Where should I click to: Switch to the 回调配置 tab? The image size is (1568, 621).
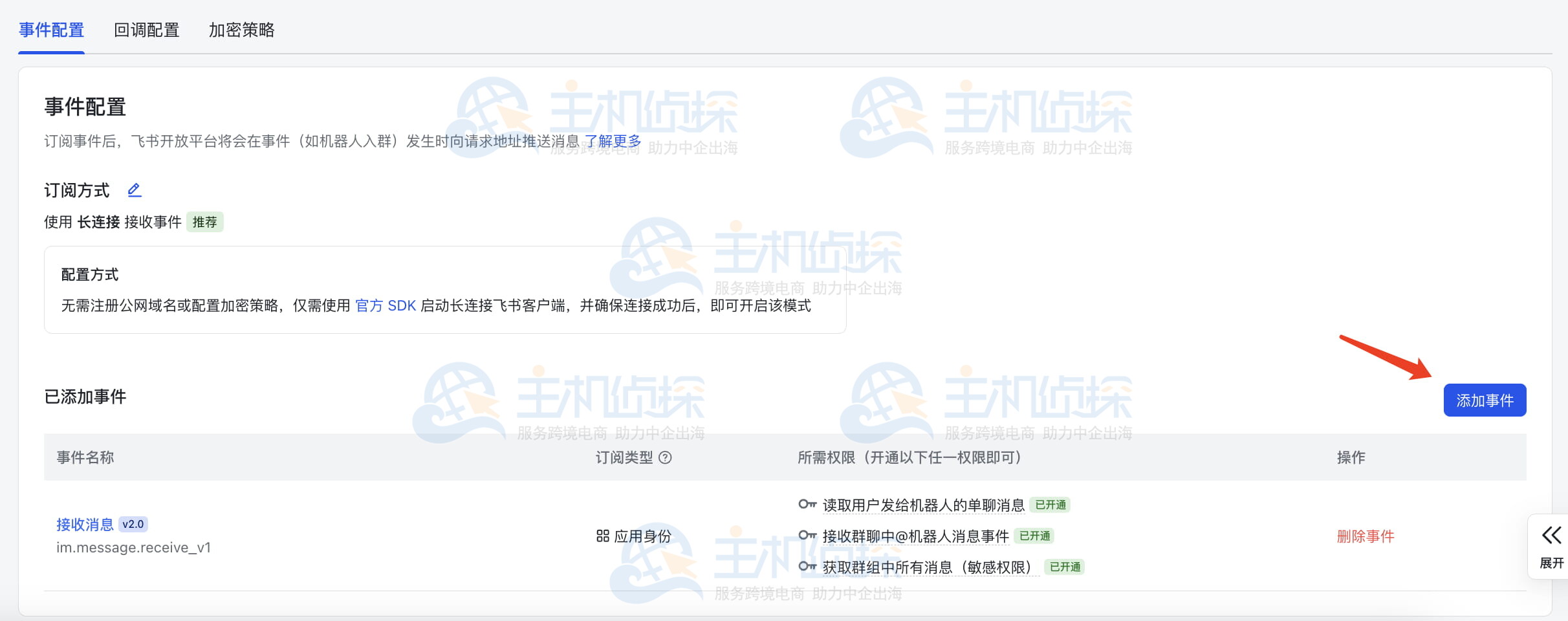pyautogui.click(x=147, y=30)
